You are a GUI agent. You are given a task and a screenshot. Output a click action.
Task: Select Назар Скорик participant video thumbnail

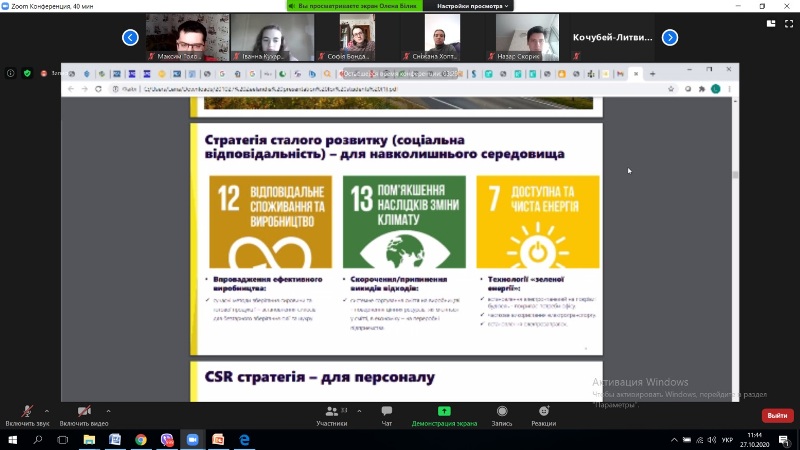(x=527, y=37)
